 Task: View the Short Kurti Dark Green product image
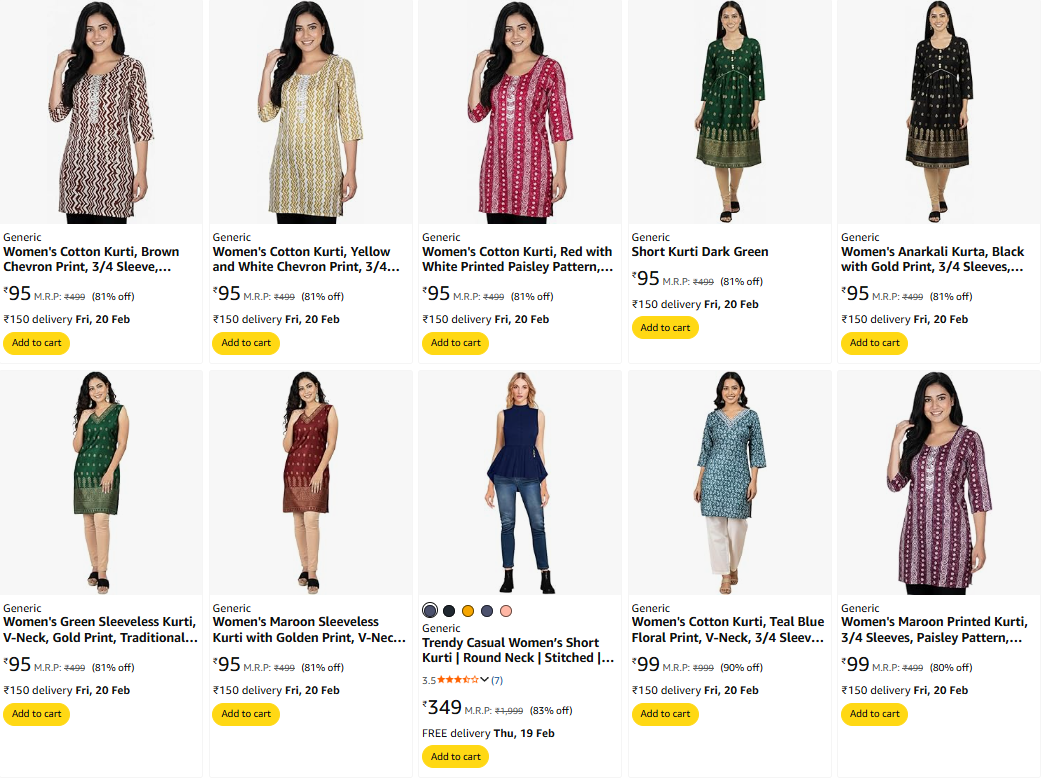tap(729, 111)
